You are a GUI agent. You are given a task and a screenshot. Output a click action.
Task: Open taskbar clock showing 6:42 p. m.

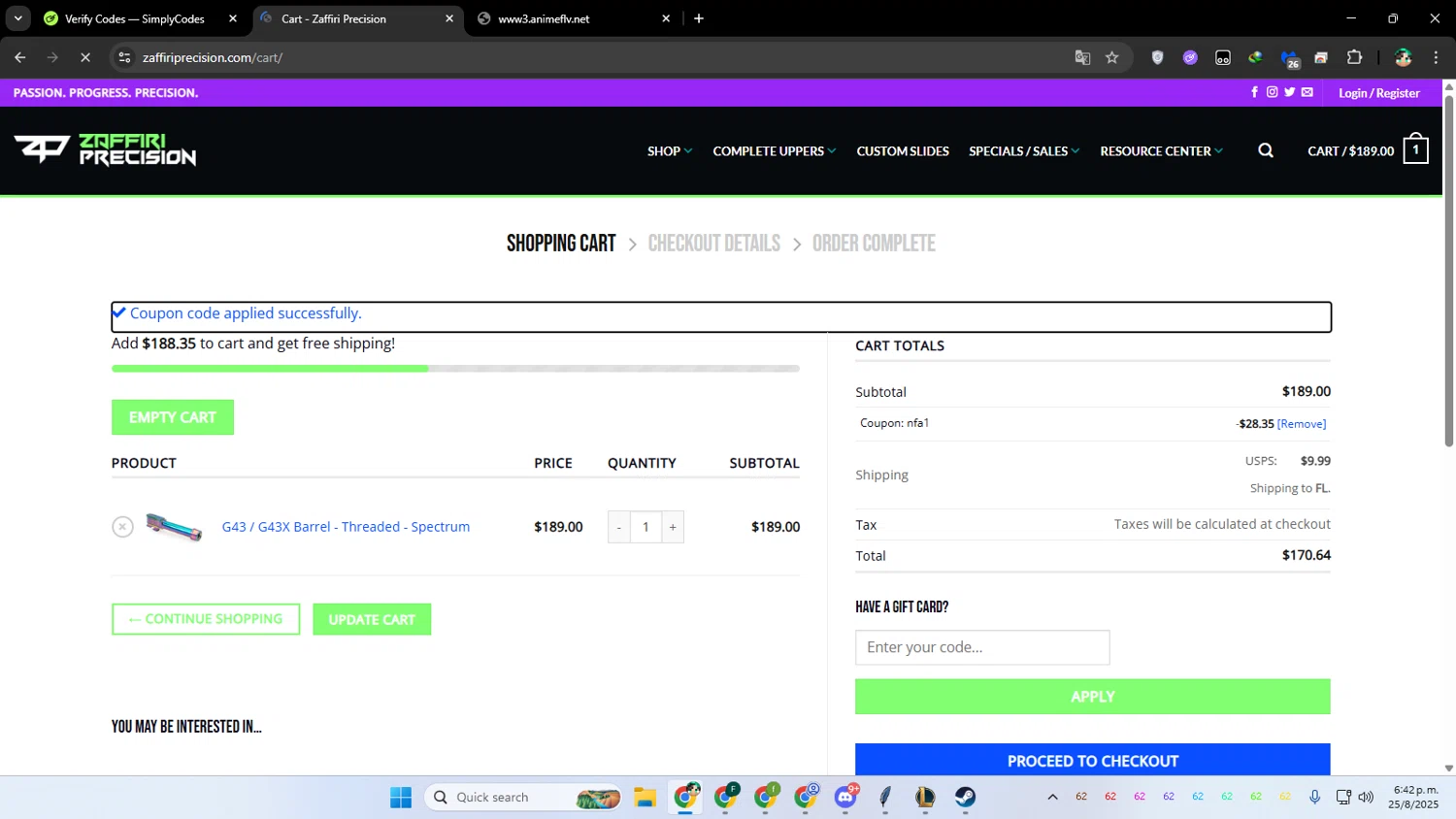(x=1413, y=797)
